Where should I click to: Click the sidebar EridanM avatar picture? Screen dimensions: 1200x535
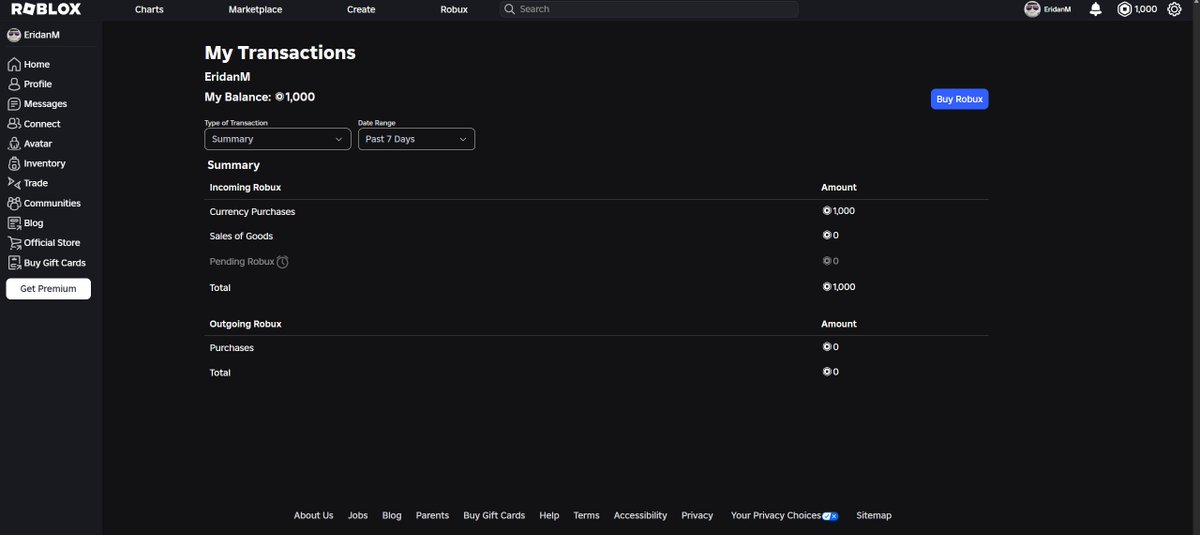click(x=14, y=35)
